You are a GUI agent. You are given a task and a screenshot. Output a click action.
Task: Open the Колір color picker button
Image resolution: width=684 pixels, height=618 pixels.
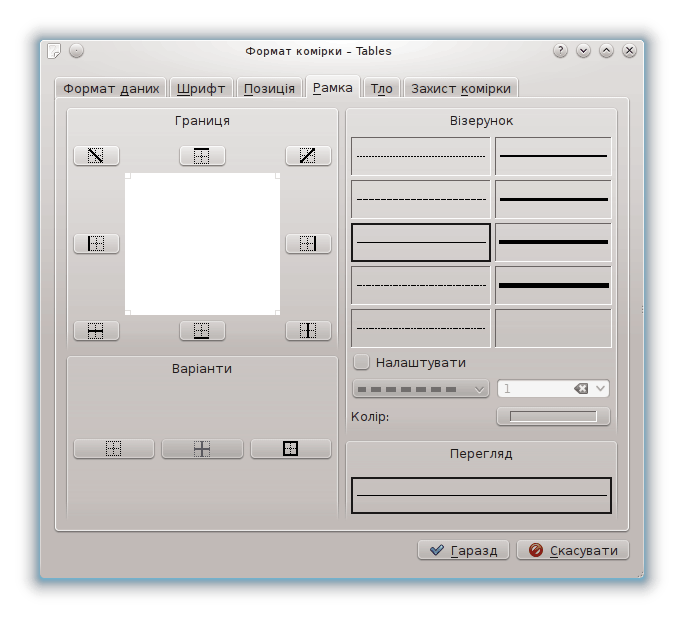coord(553,416)
